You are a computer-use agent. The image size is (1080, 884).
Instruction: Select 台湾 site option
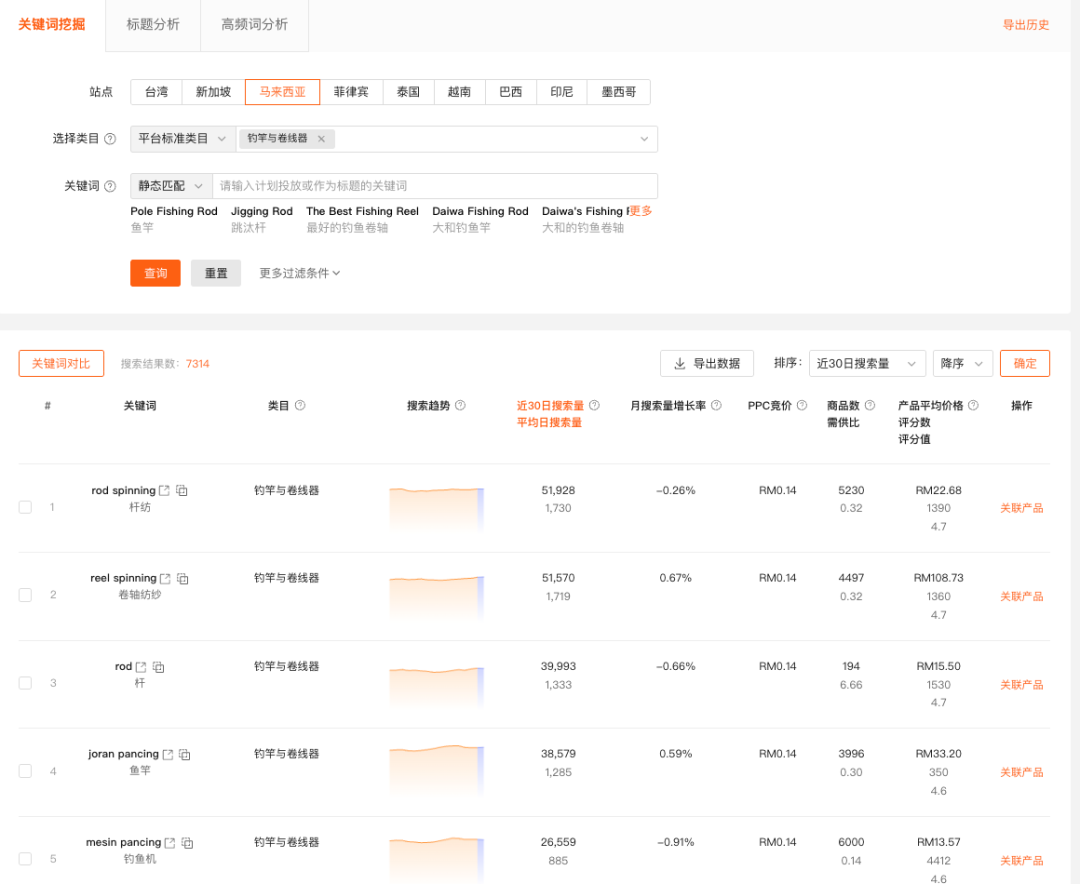[x=156, y=92]
